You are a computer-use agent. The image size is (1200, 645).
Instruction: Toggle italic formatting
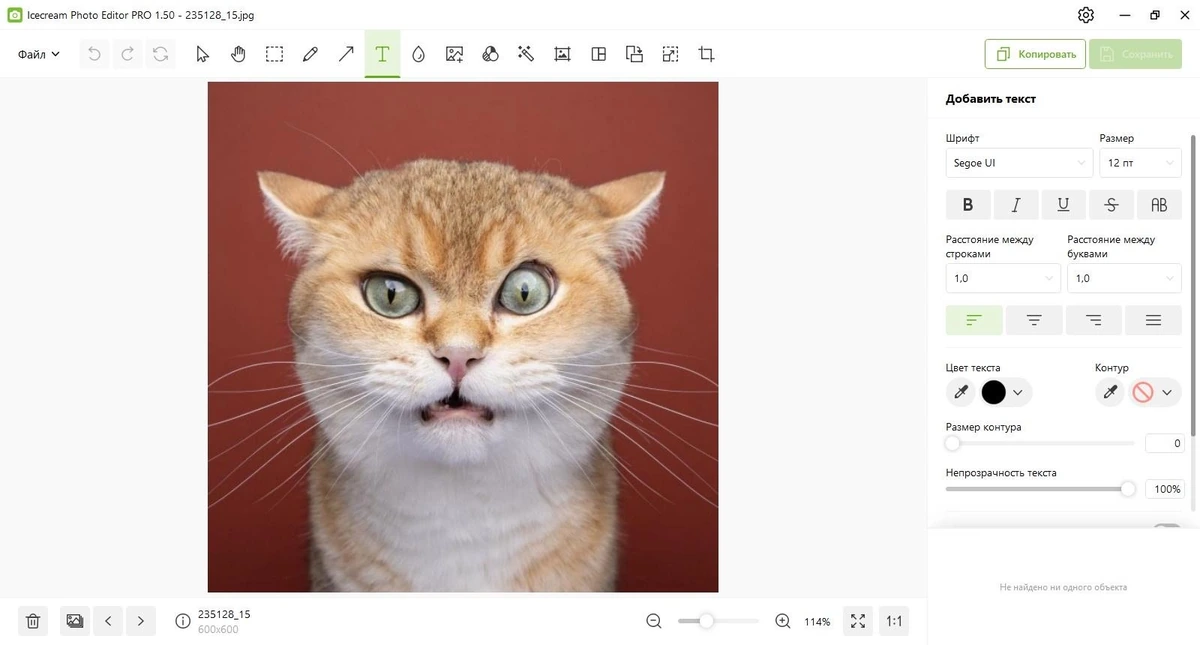(x=1016, y=205)
